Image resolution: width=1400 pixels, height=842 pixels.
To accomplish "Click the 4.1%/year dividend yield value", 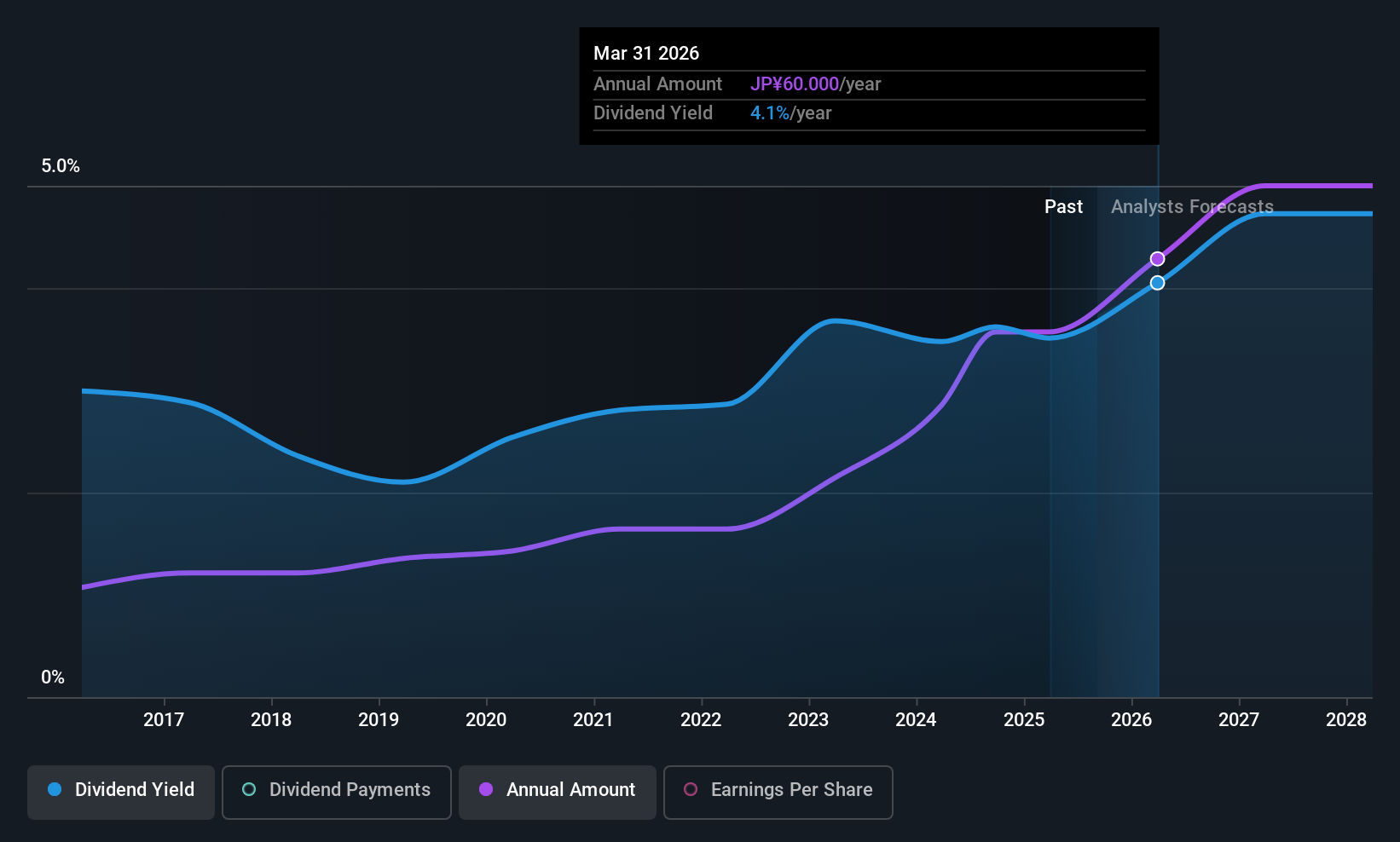I will (790, 112).
